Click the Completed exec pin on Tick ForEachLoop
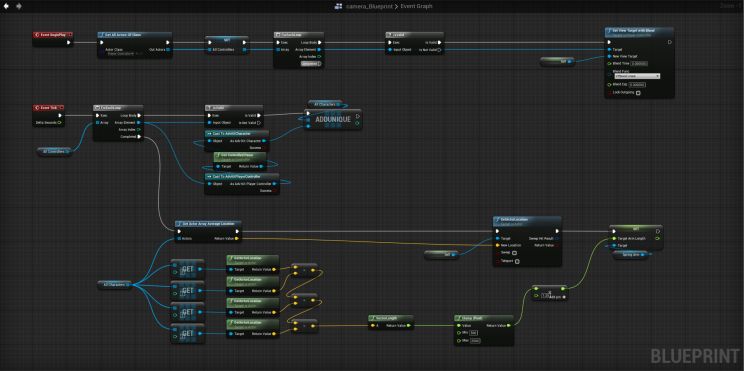Viewport: 744px width, 371px height. [139, 137]
